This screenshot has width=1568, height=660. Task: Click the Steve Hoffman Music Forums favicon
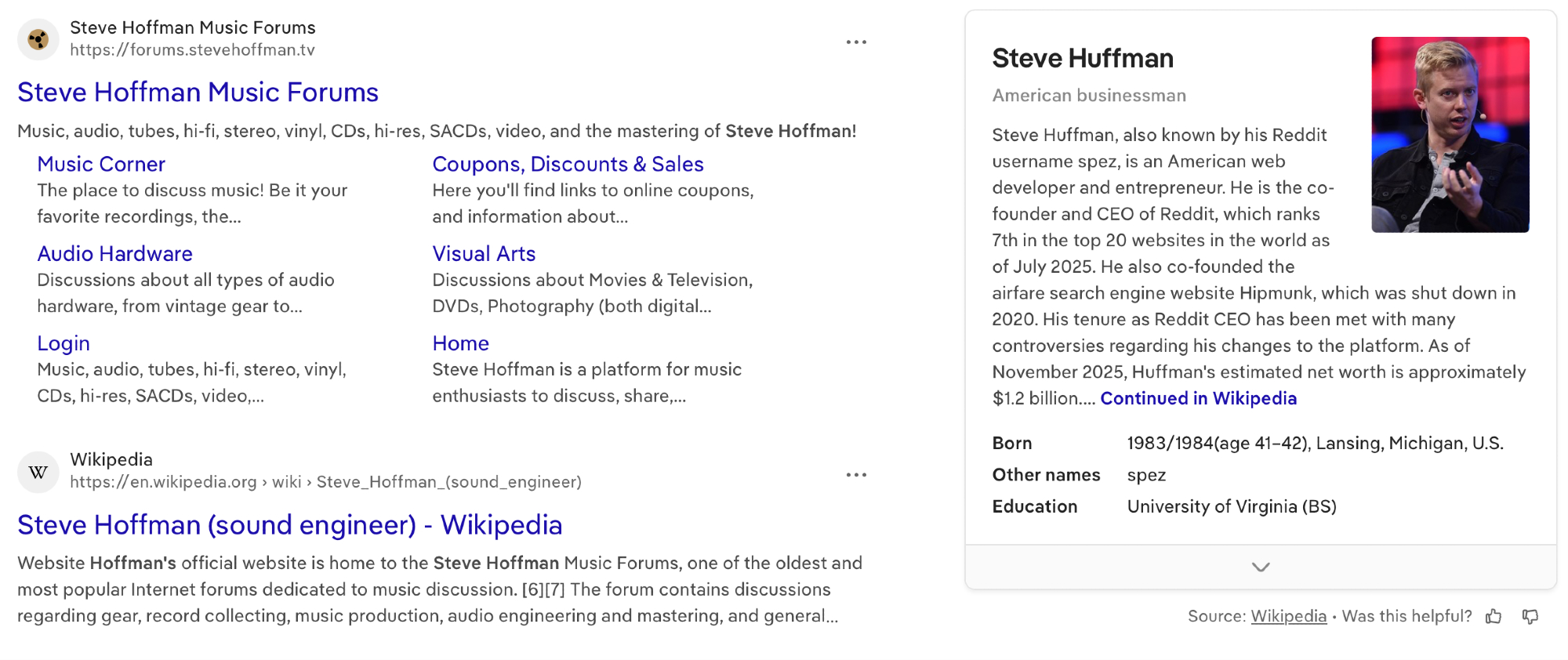point(38,39)
